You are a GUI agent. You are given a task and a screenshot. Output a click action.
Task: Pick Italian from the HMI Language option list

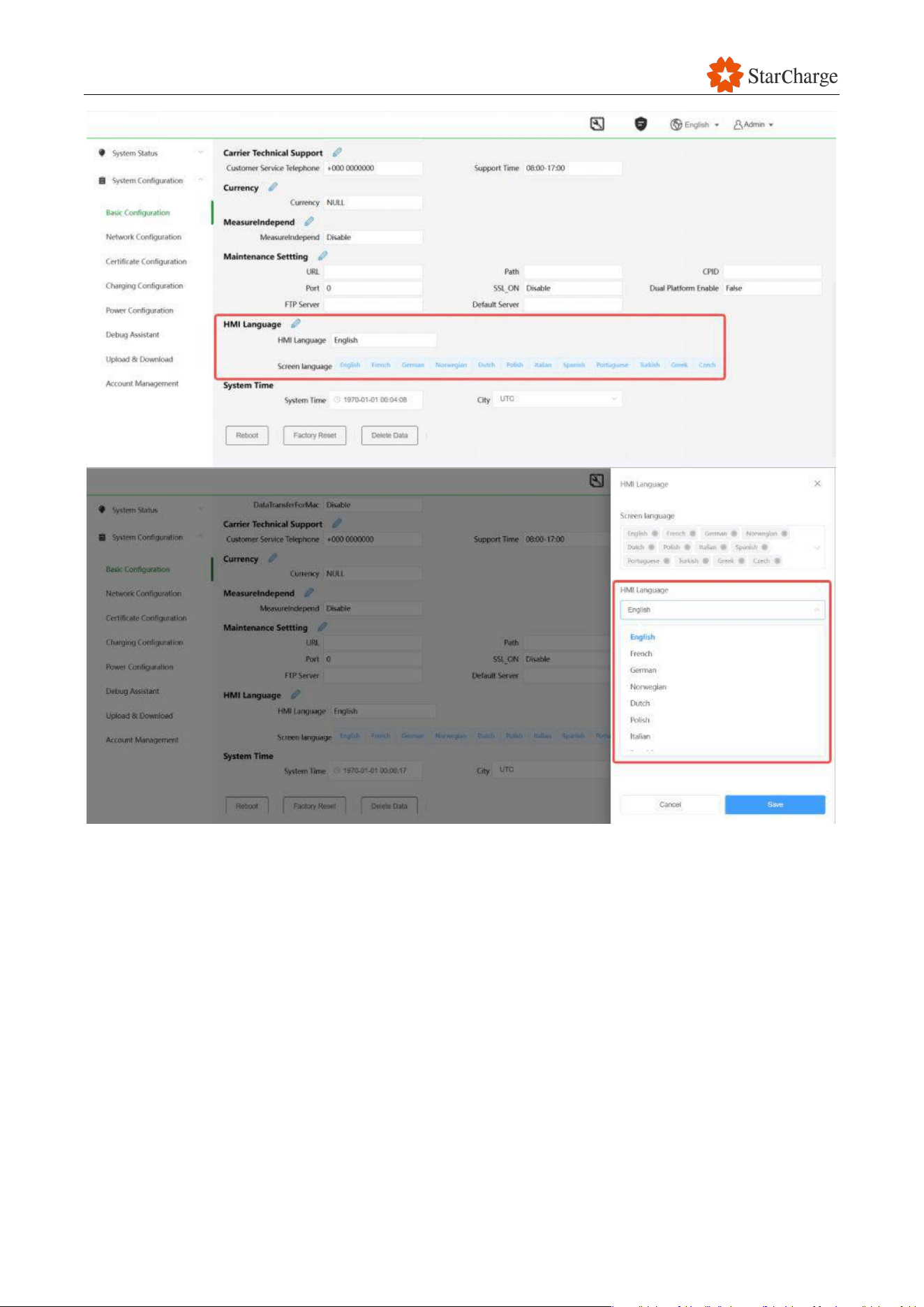(640, 737)
